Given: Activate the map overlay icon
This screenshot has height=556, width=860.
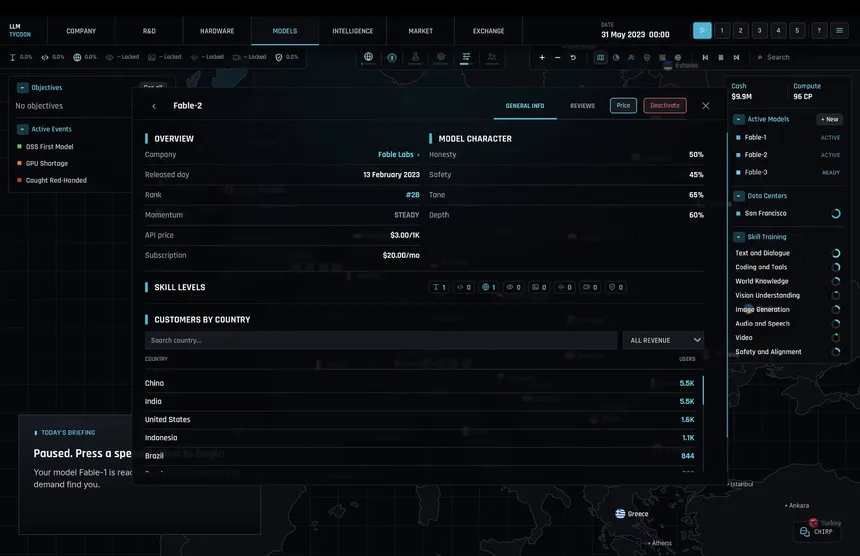Looking at the screenshot, I should pos(601,57).
